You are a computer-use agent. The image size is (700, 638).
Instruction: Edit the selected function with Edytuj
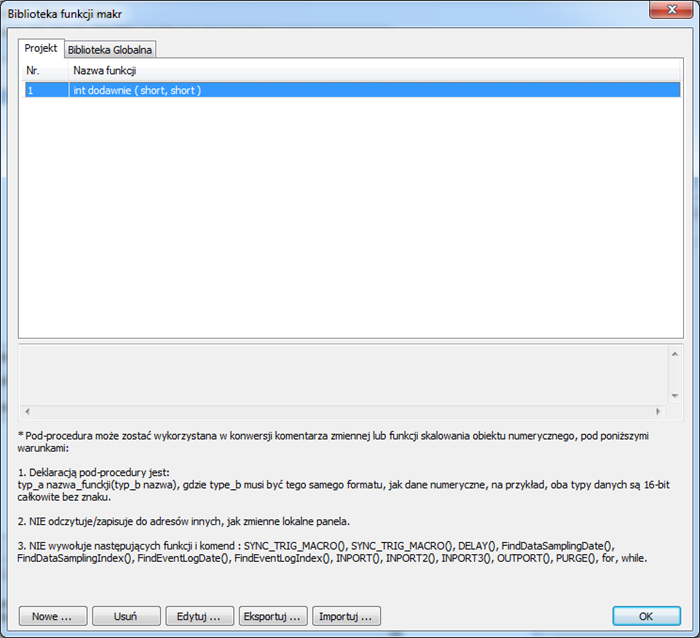click(200, 616)
